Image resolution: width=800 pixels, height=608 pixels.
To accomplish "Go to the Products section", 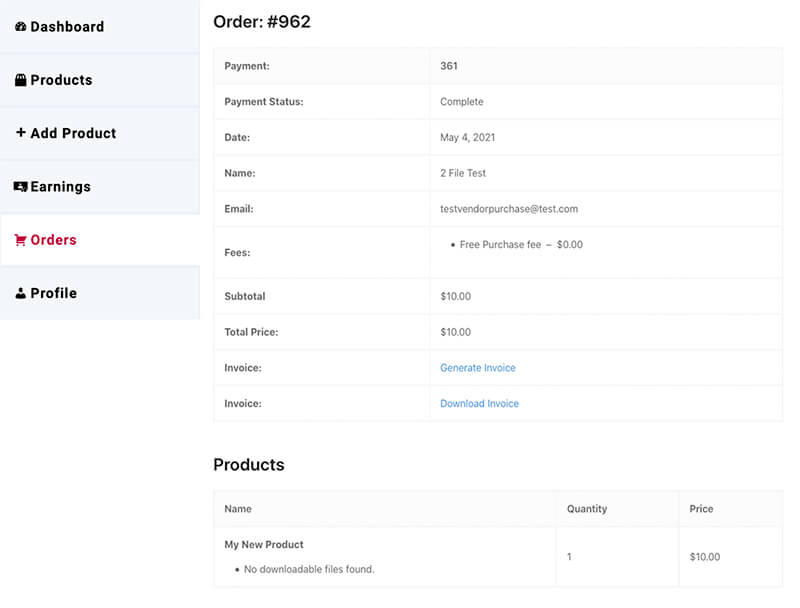I will (61, 80).
